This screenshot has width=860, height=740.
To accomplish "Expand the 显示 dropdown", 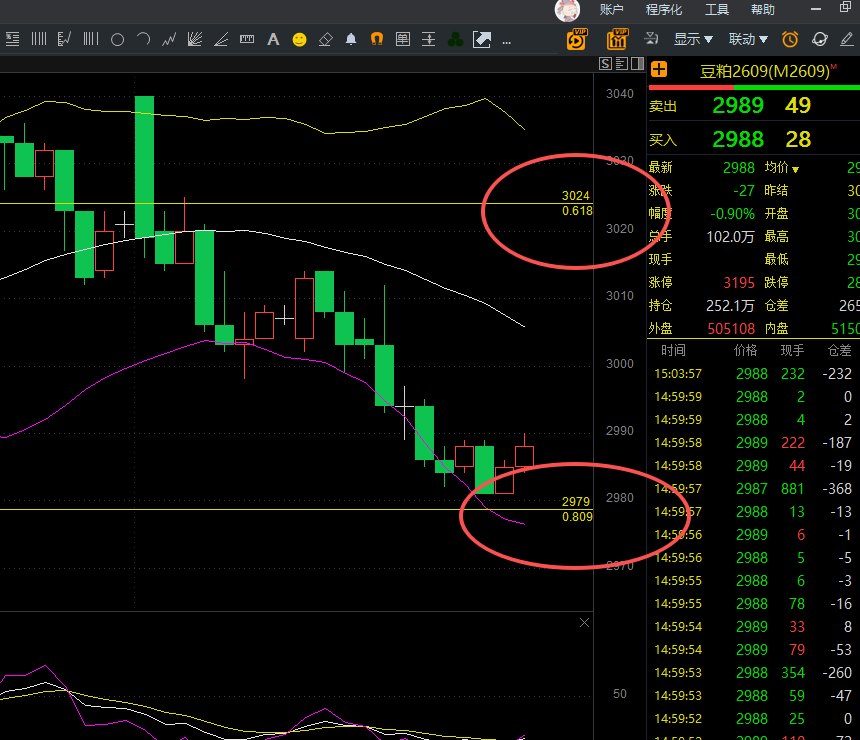I will [x=693, y=39].
